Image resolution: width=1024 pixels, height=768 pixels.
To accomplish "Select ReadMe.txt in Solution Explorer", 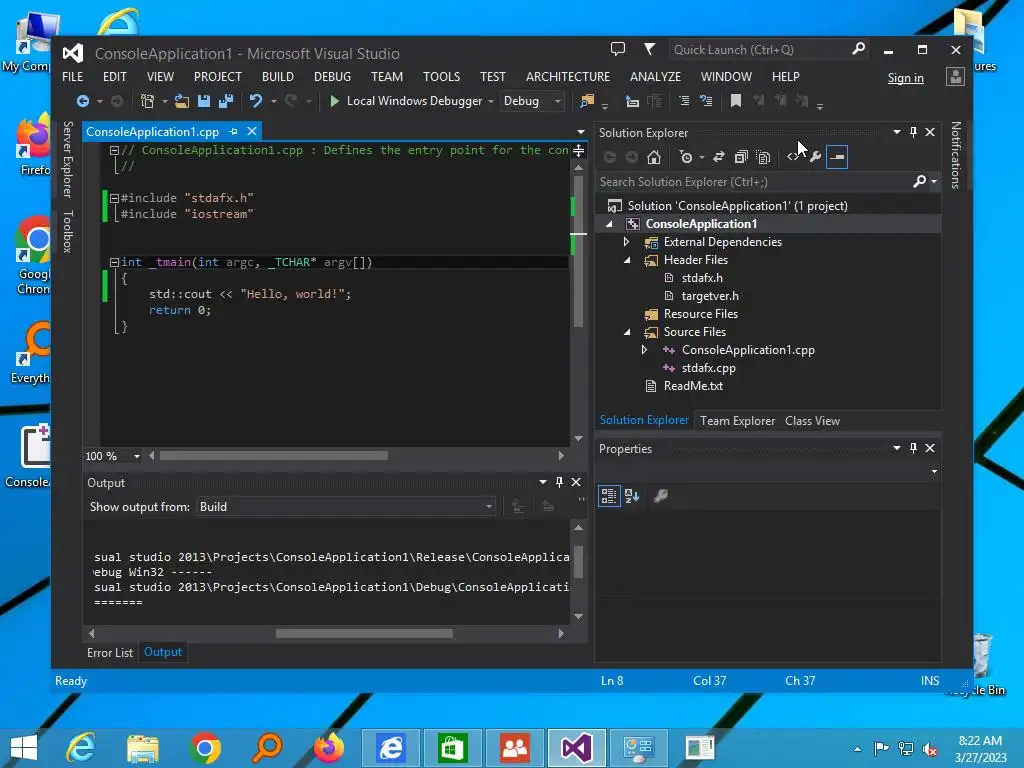I will tap(693, 386).
